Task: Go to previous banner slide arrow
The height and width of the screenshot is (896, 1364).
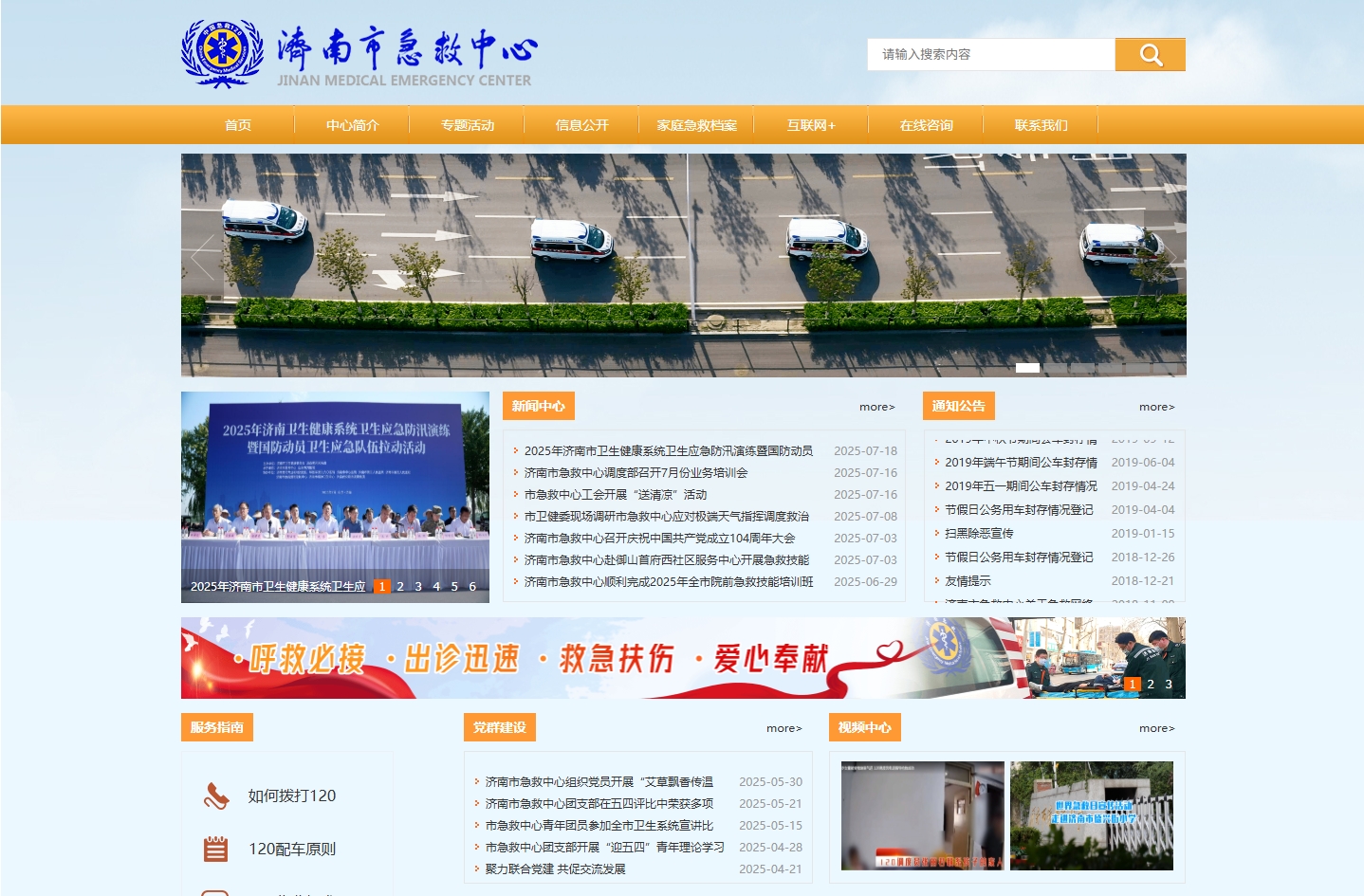Action: (202, 258)
